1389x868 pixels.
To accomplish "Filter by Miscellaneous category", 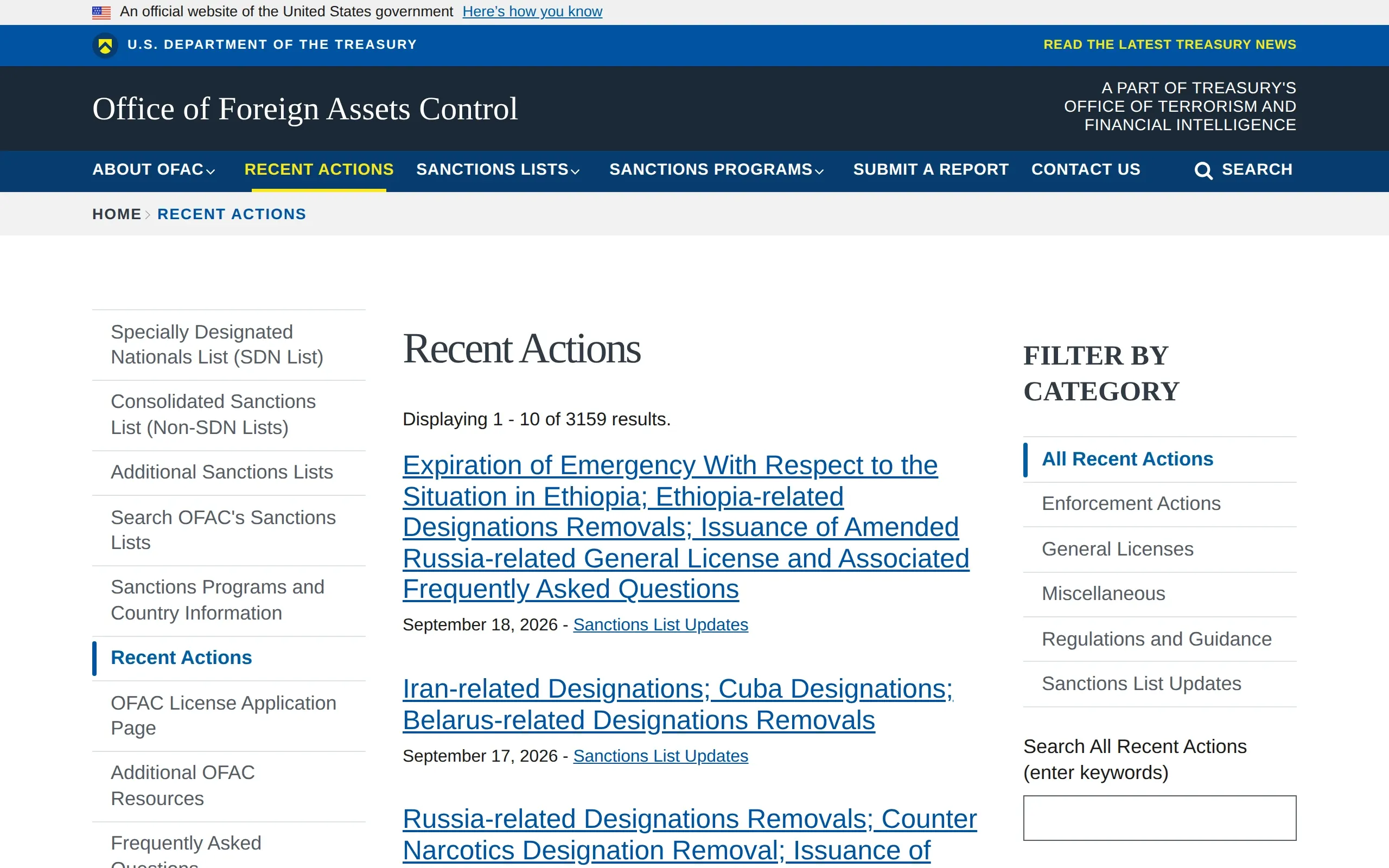I will coord(1159,594).
